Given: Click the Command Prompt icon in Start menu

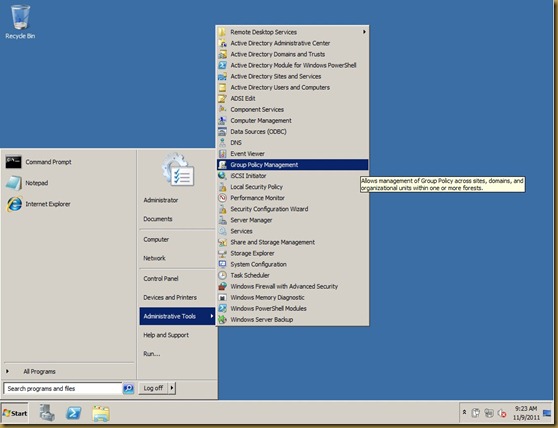Looking at the screenshot, I should pos(14,162).
